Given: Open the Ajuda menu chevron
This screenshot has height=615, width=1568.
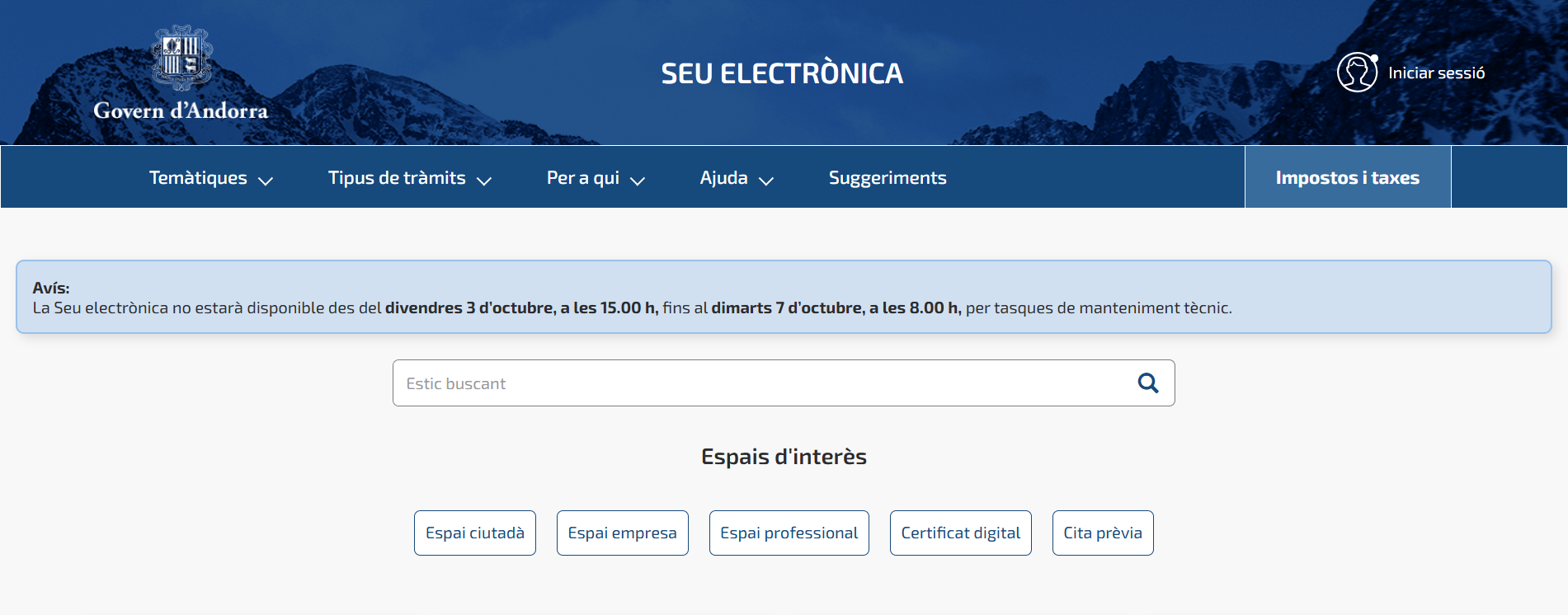Looking at the screenshot, I should [x=766, y=181].
